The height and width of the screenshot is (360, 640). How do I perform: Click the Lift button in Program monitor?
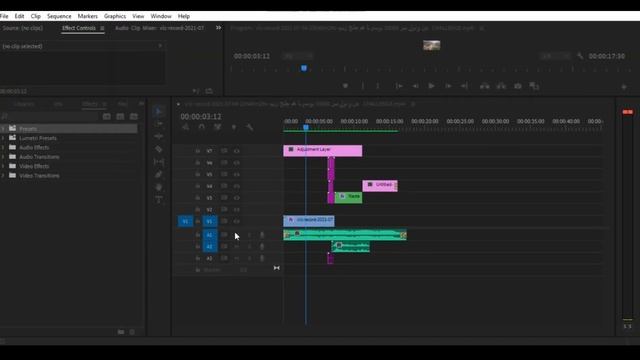[484, 86]
